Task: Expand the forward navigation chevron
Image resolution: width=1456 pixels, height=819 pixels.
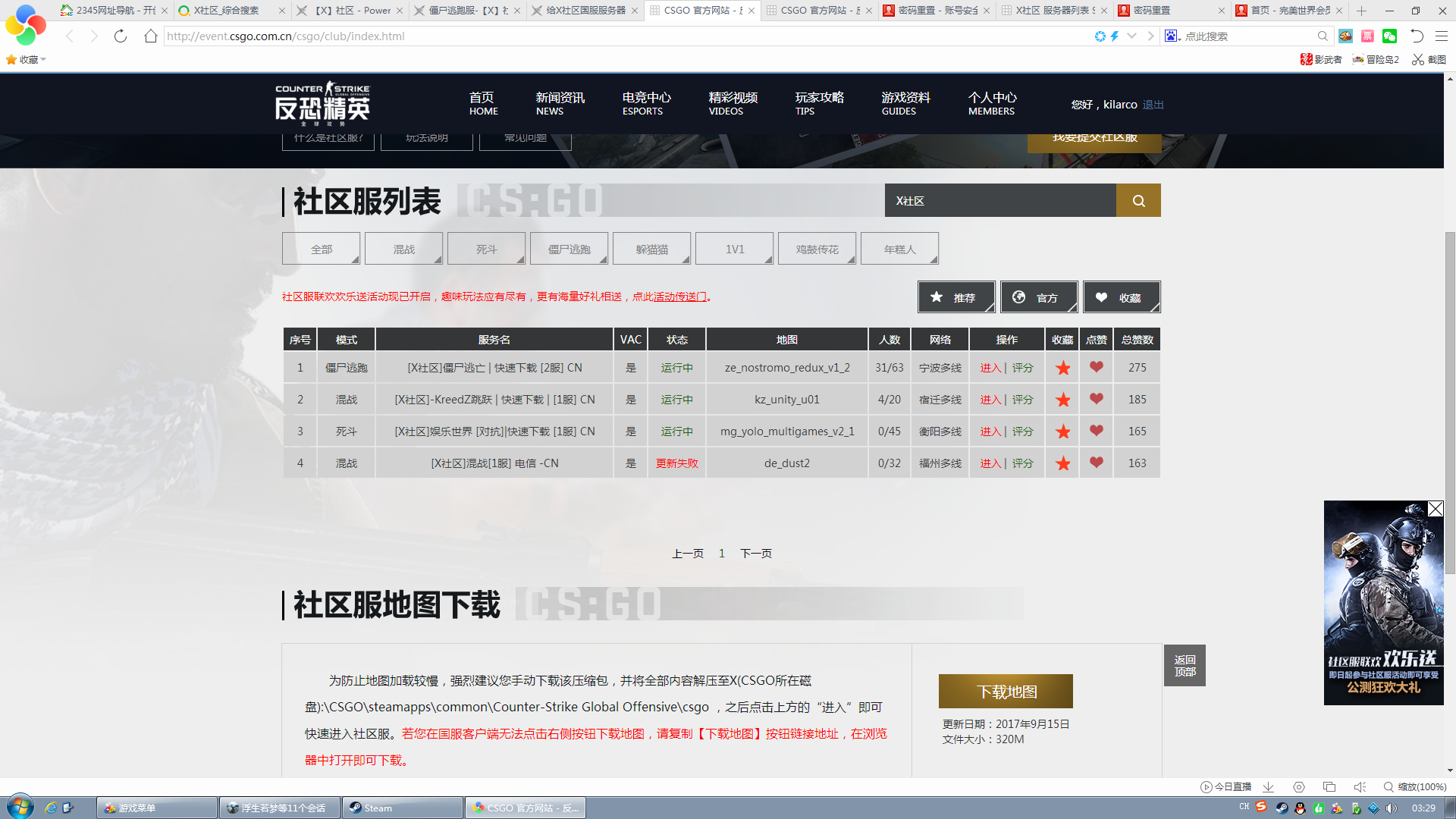Action: (1151, 36)
